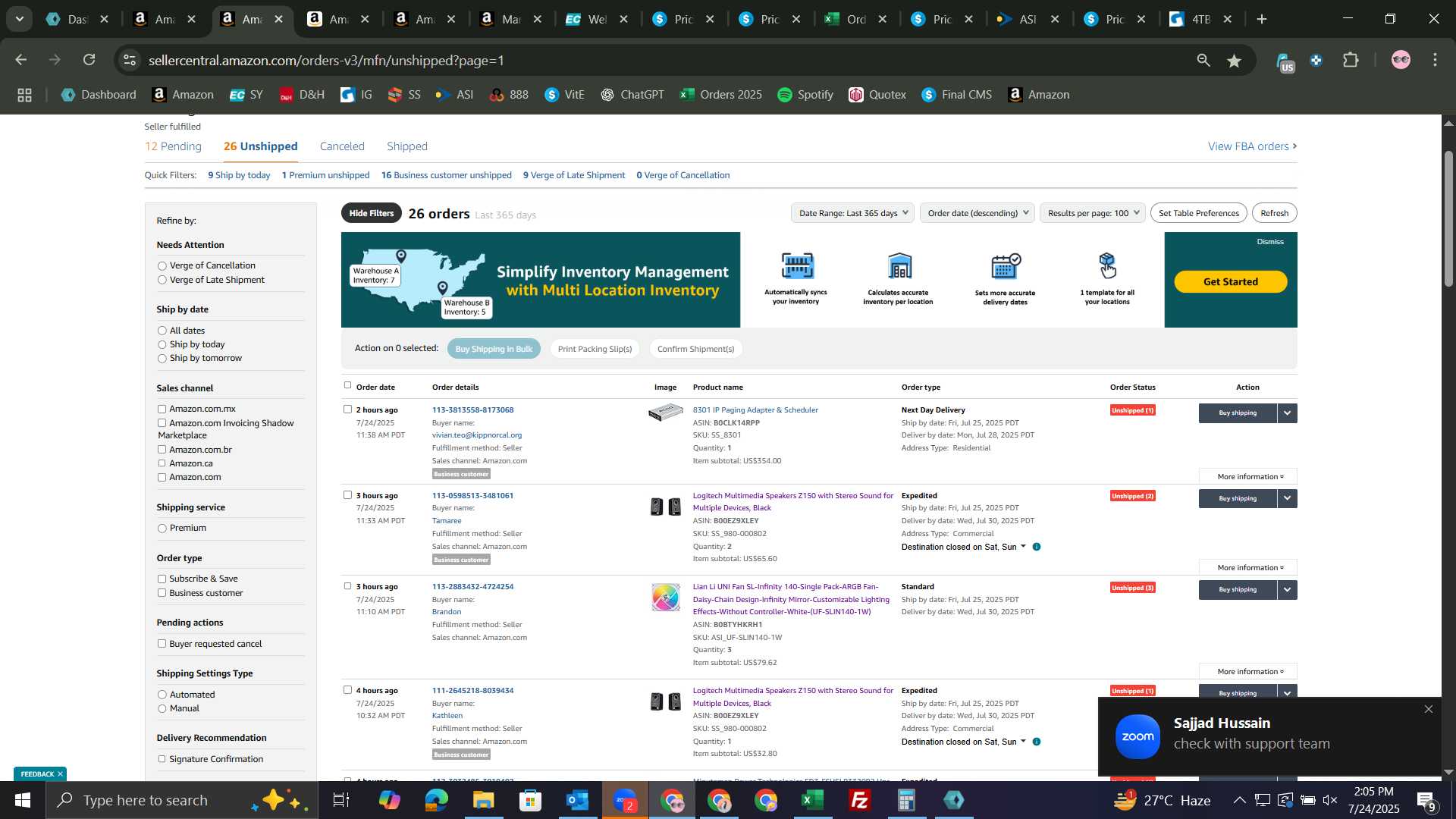Open the Results per page 100 dropdown
This screenshot has height=819, width=1456.
click(x=1092, y=213)
